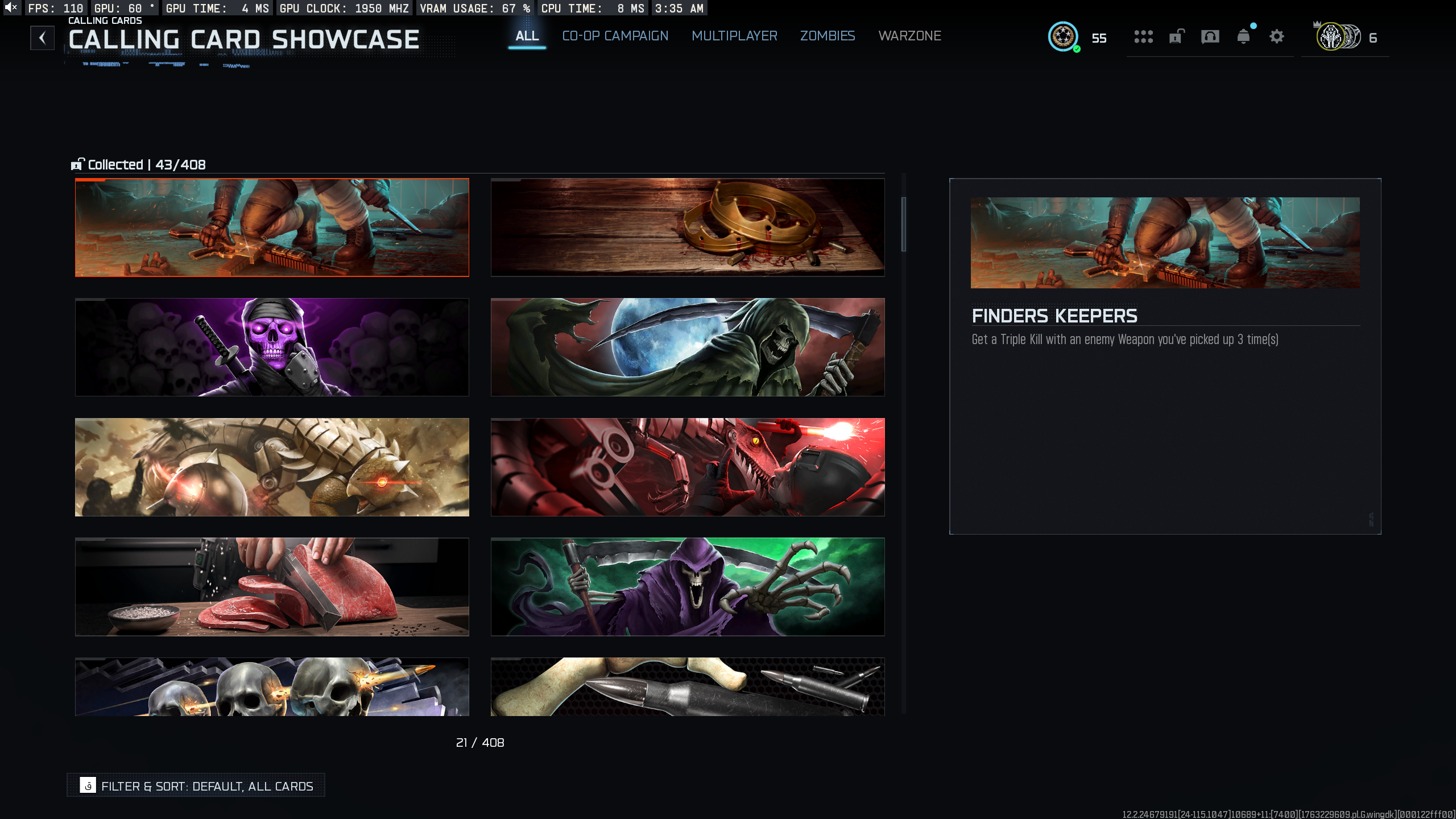Click the Collected padlock icon

[x=77, y=164]
